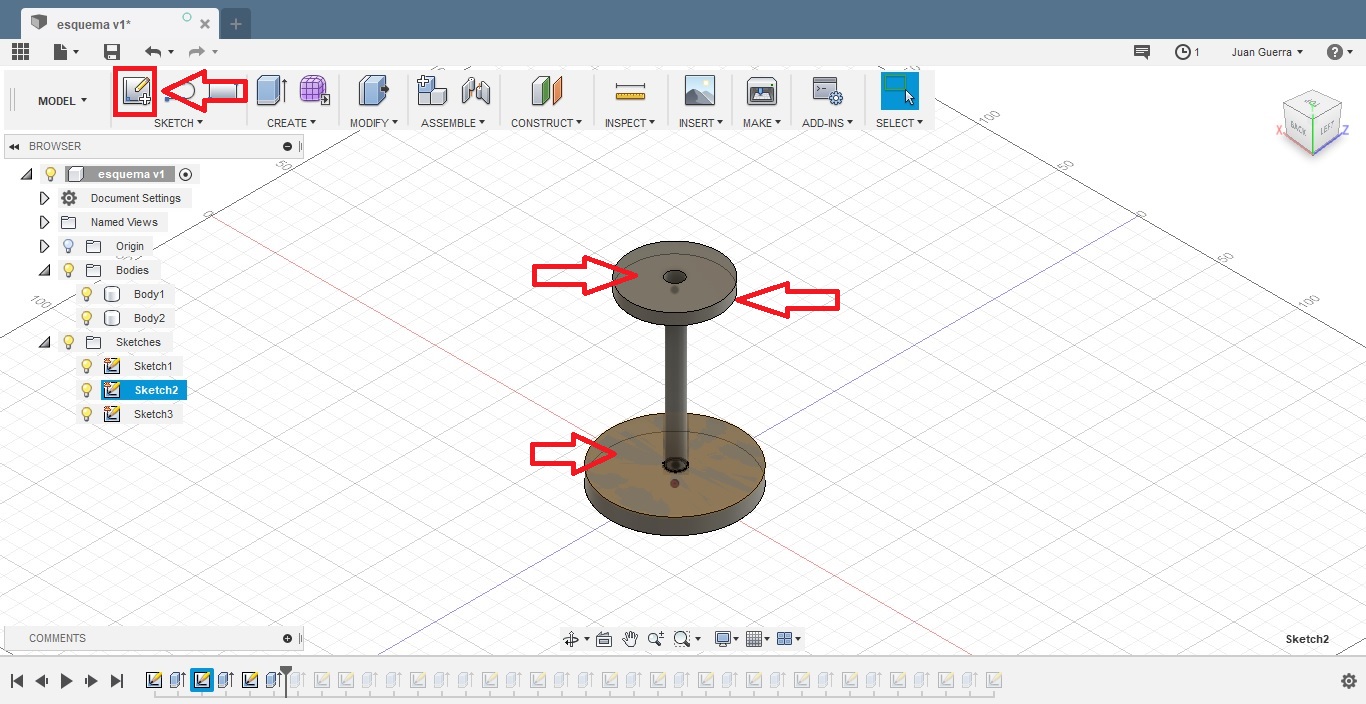This screenshot has width=1366, height=704.
Task: Select Sketch3 in the browser tree
Action: click(153, 414)
